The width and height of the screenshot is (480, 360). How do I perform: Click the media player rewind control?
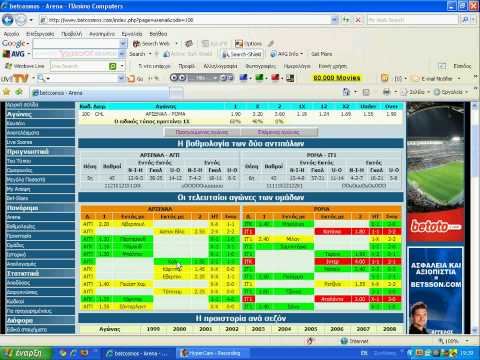coord(174,78)
